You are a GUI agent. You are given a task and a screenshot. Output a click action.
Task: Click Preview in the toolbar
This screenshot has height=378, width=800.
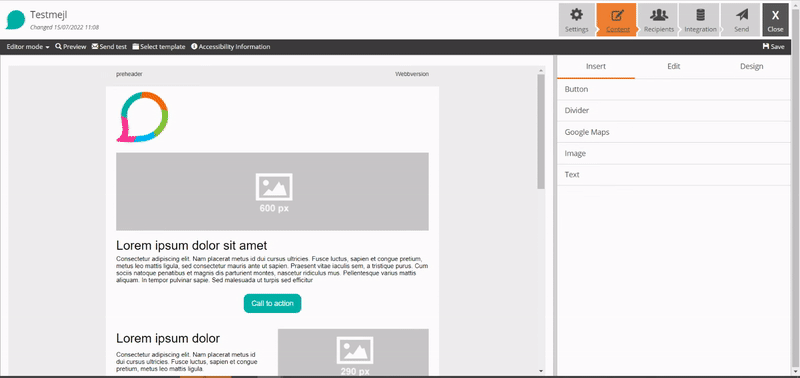70,47
